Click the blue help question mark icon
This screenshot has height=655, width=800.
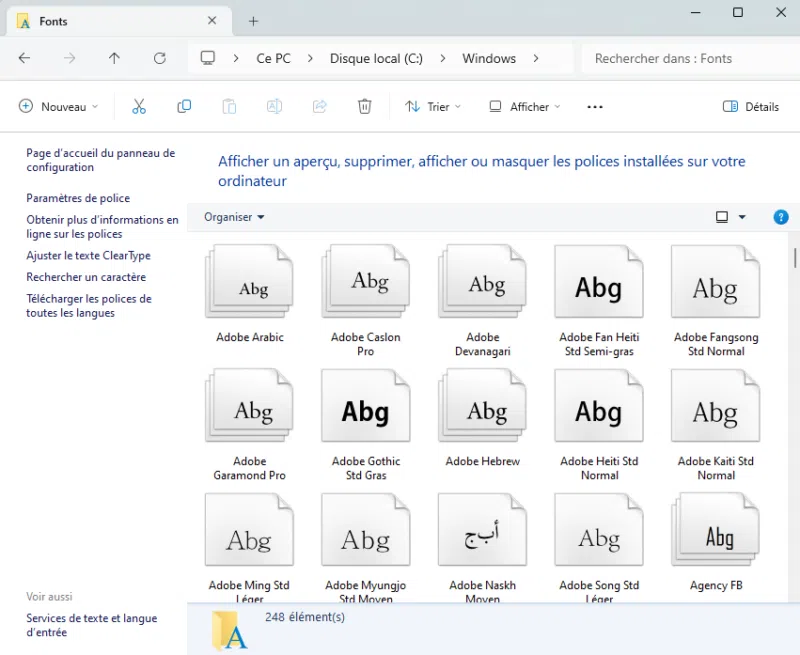pos(781,217)
